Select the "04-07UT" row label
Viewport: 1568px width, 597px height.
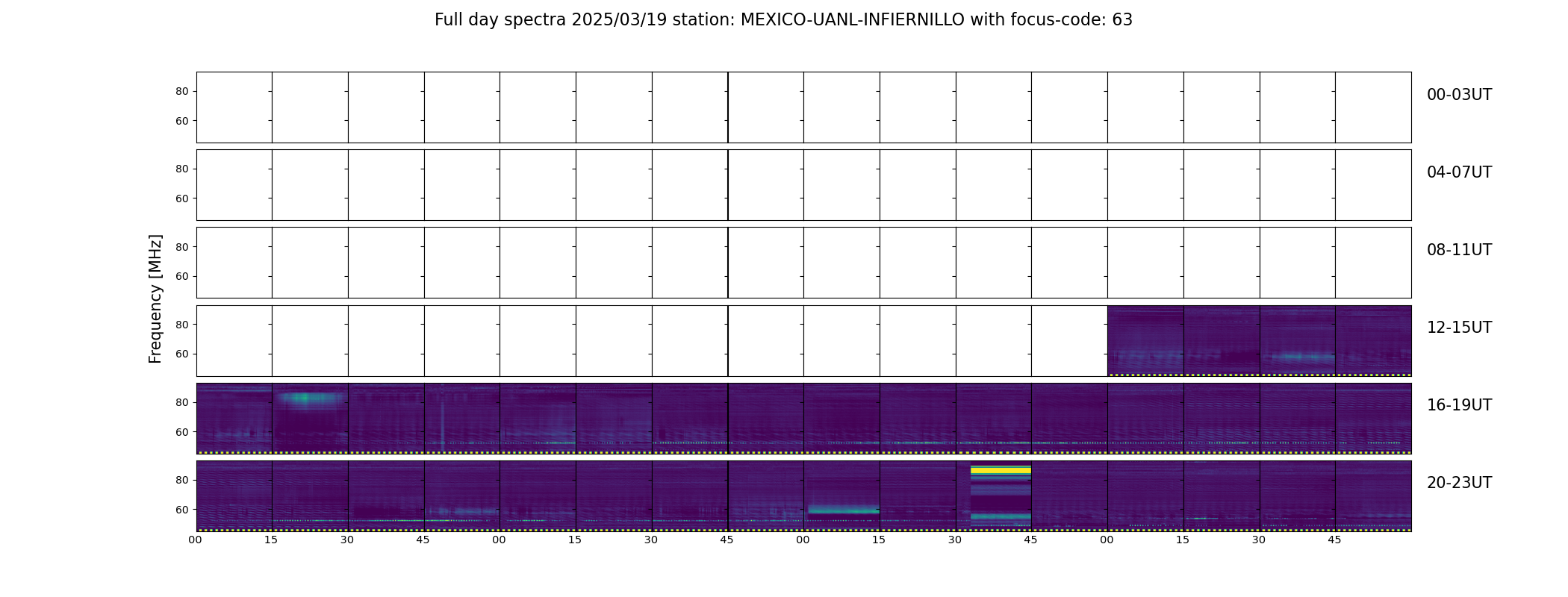coord(1459,172)
